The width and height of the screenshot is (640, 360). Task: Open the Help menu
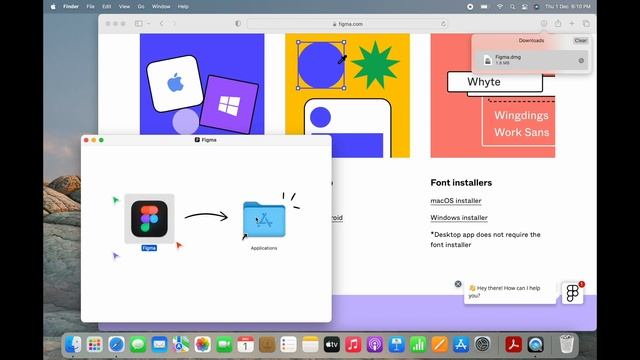click(183, 7)
